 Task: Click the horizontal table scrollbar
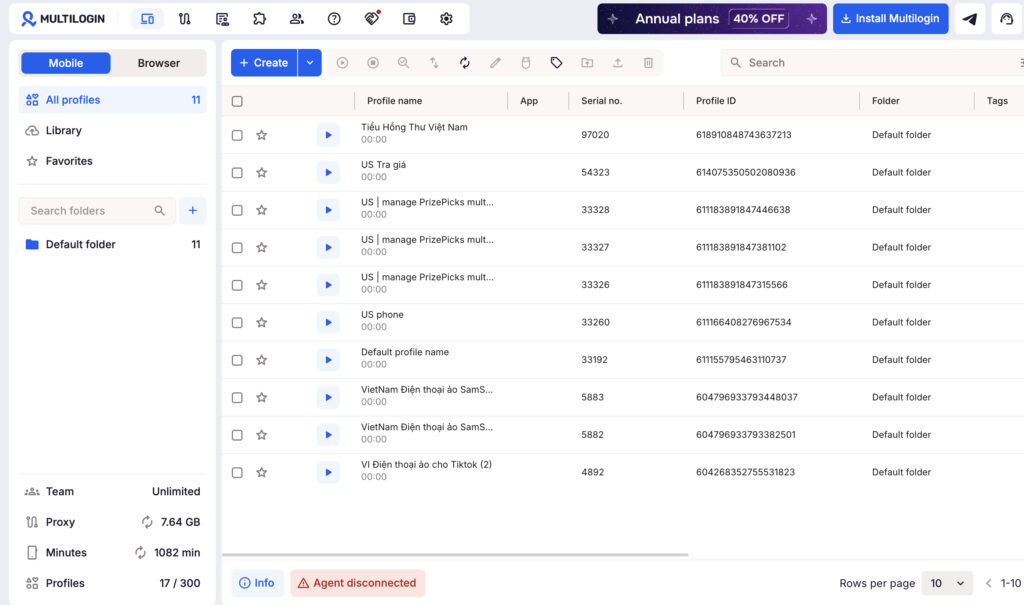455,555
